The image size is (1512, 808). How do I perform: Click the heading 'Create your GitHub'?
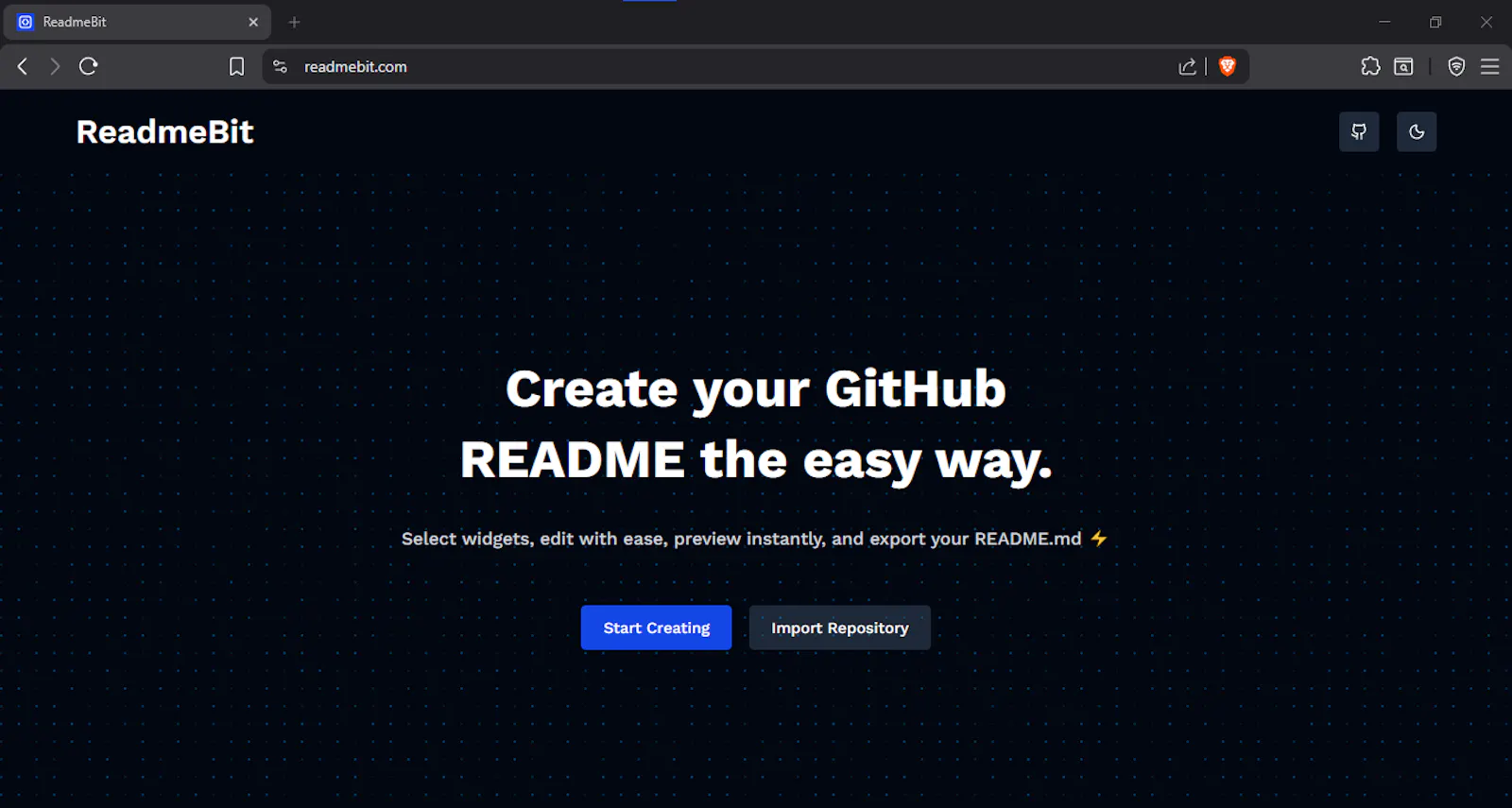756,388
